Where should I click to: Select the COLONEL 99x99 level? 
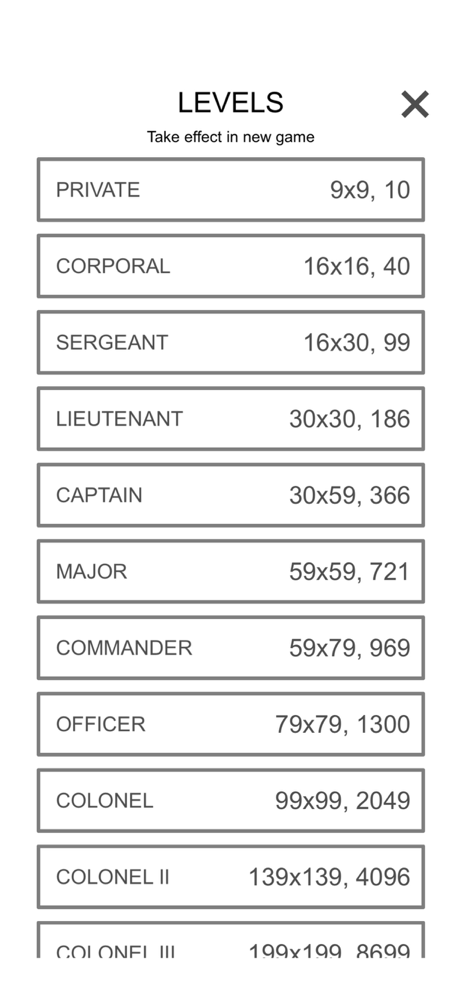point(230,800)
